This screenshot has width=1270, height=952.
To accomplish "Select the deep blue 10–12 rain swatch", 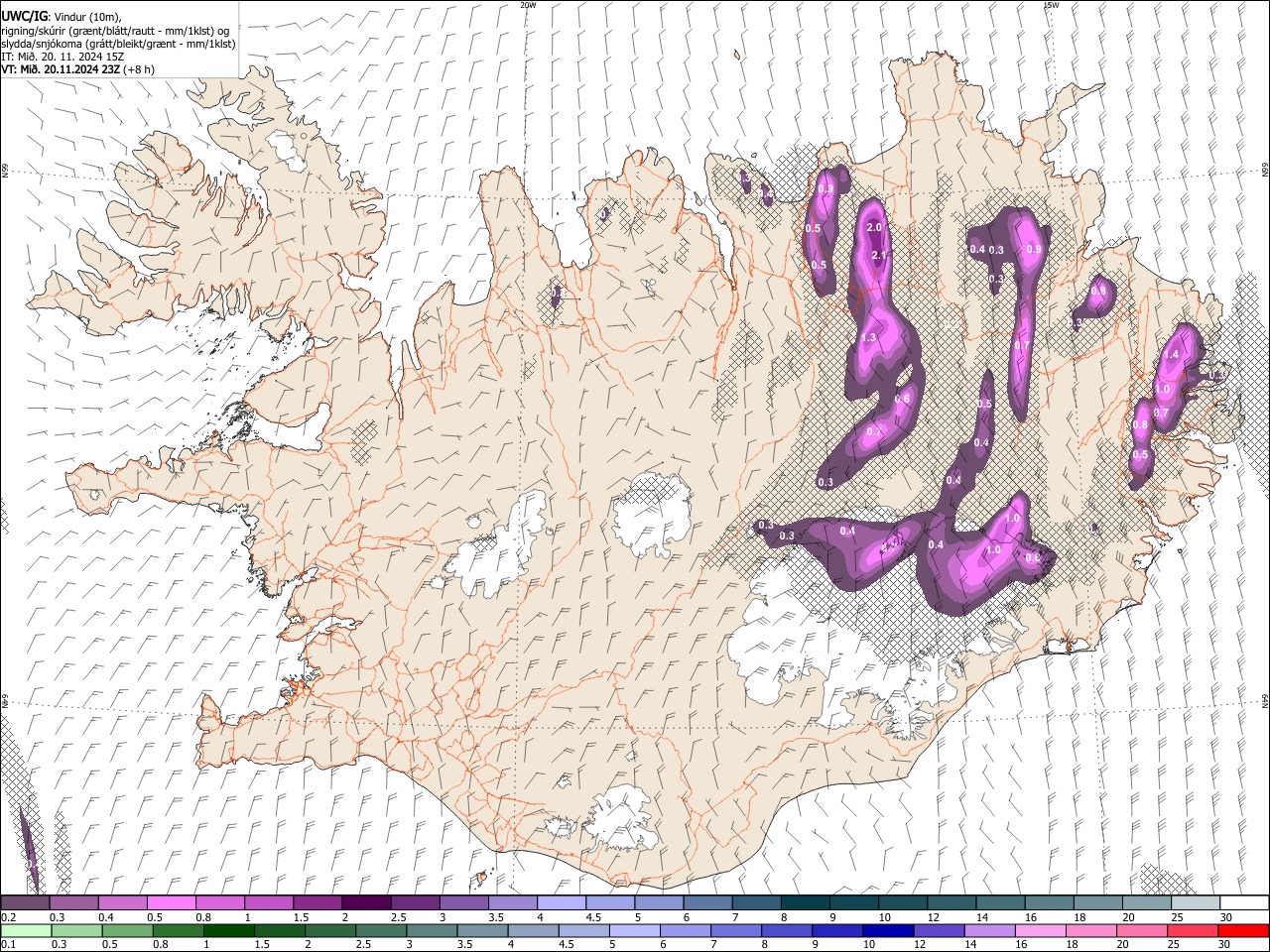I will tap(887, 930).
